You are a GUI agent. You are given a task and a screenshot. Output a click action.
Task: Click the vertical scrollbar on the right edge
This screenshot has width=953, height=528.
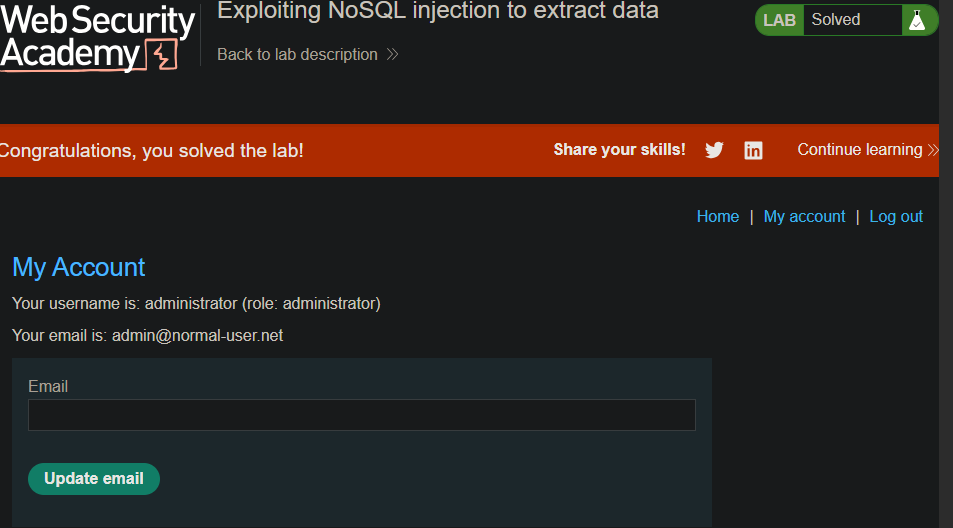(946, 264)
